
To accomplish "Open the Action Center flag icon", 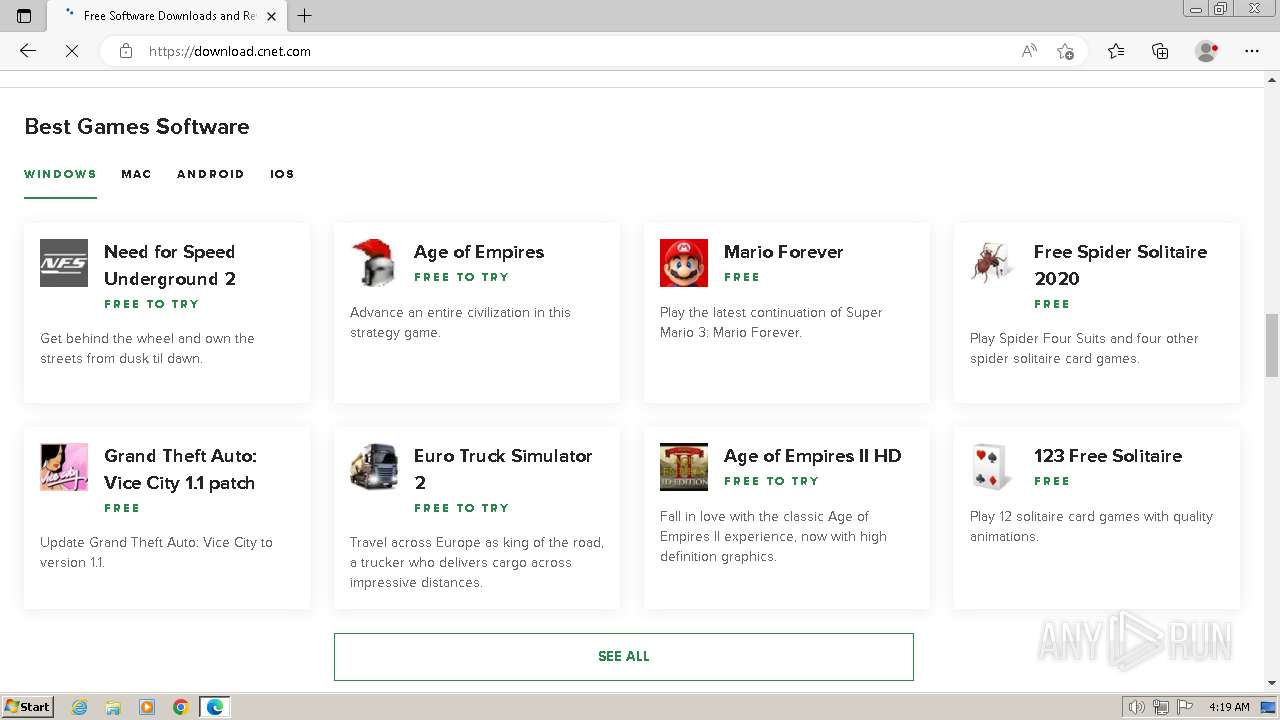I will coord(1184,707).
